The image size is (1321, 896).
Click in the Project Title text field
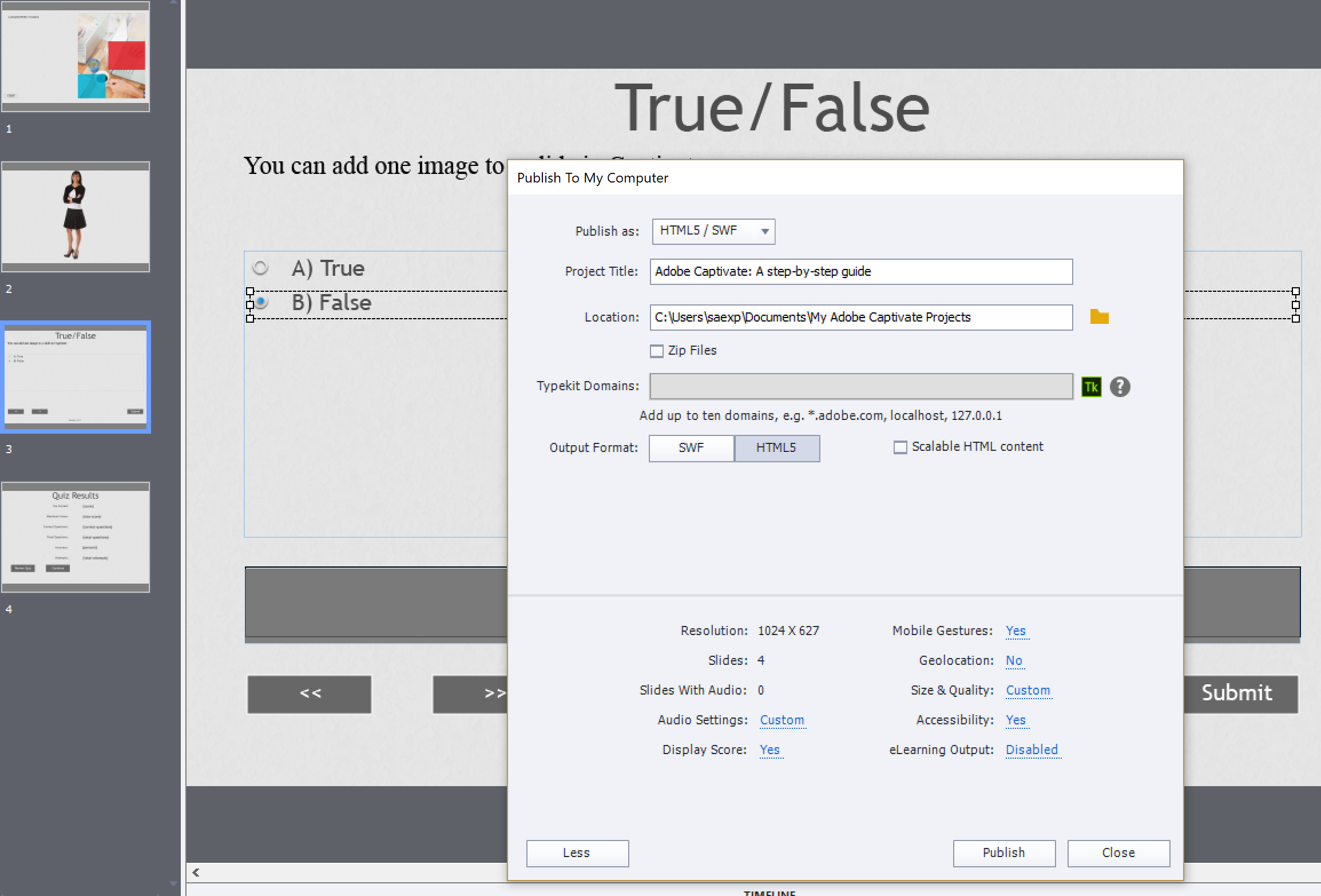(x=860, y=272)
